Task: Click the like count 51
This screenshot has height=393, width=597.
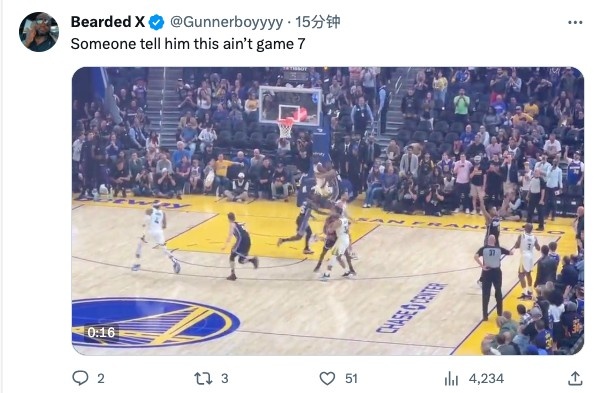Action: click(351, 379)
